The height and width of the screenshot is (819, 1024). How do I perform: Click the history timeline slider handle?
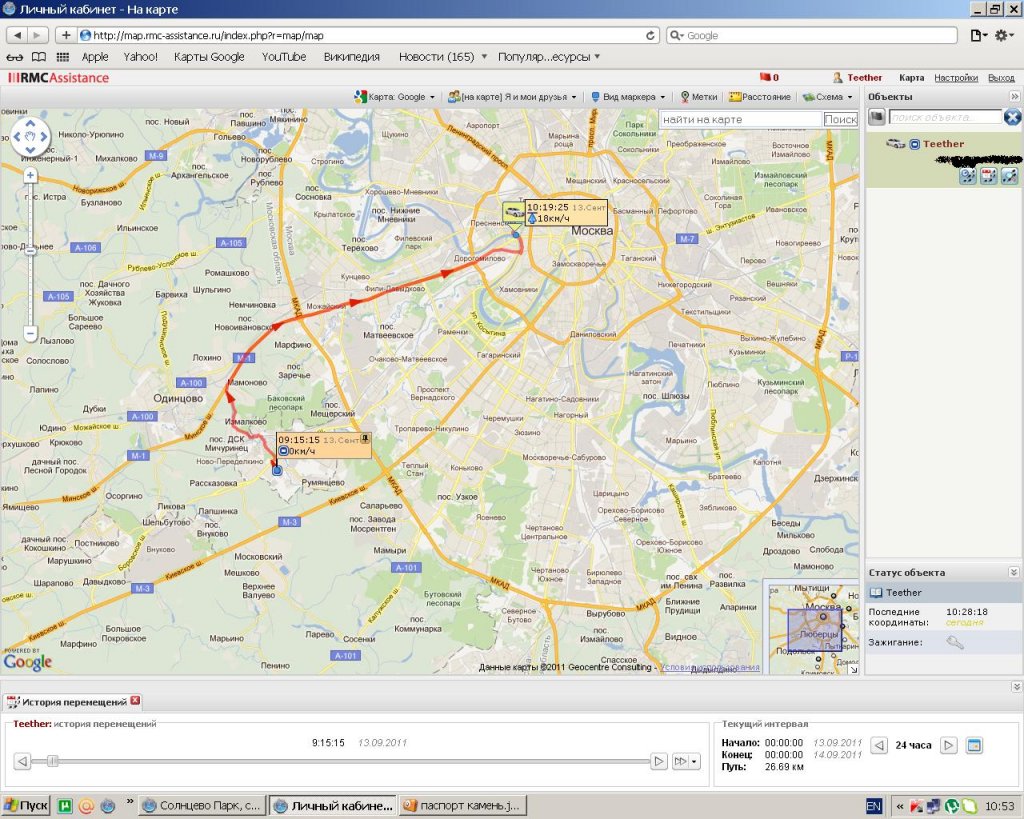(x=53, y=761)
